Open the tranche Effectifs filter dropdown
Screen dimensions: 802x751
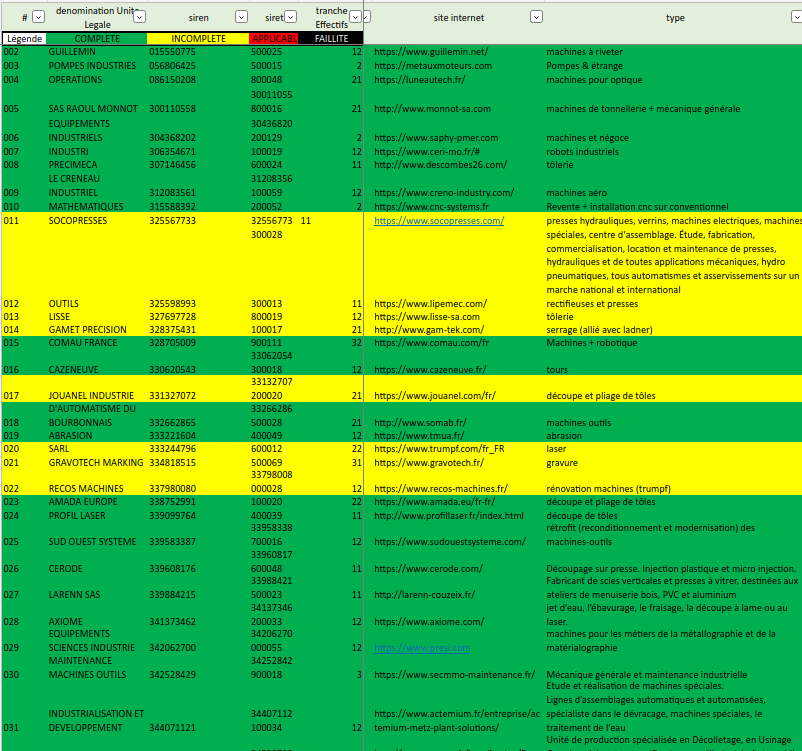(x=355, y=17)
